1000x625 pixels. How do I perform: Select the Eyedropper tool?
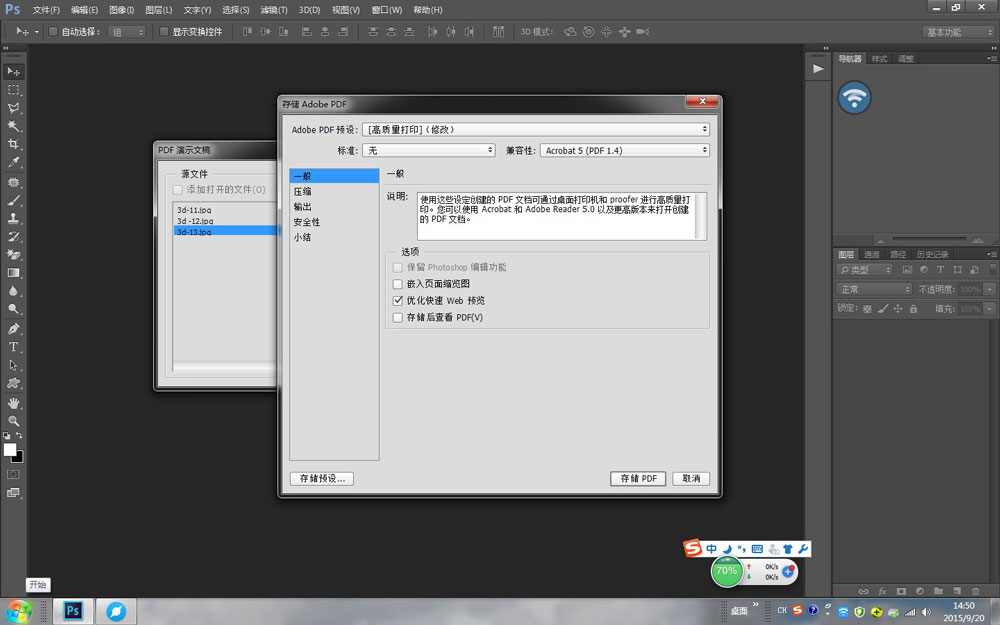[x=13, y=162]
